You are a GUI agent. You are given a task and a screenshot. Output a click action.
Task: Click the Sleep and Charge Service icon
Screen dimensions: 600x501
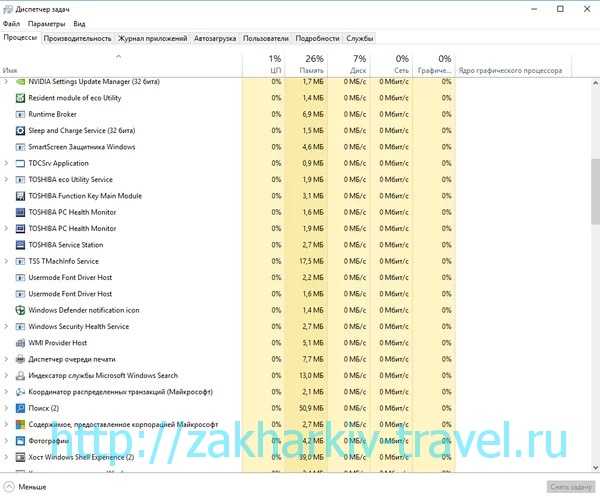[20, 131]
